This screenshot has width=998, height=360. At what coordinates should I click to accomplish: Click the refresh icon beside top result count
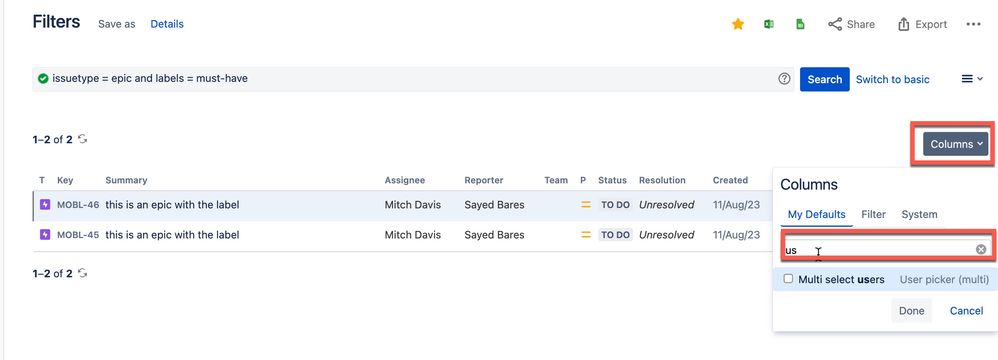pos(82,139)
